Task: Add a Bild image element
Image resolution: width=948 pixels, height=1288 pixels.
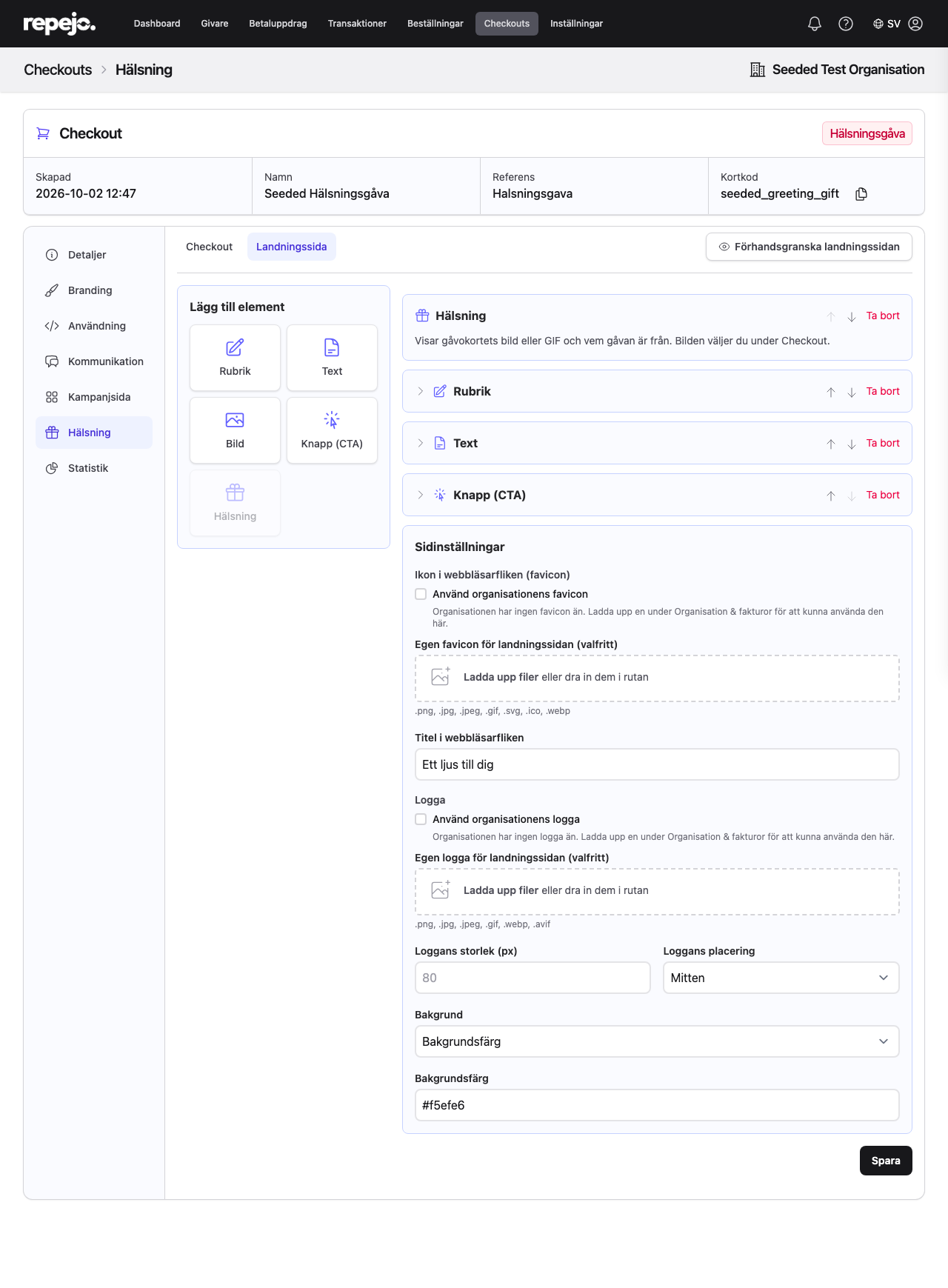Action: 235,430
